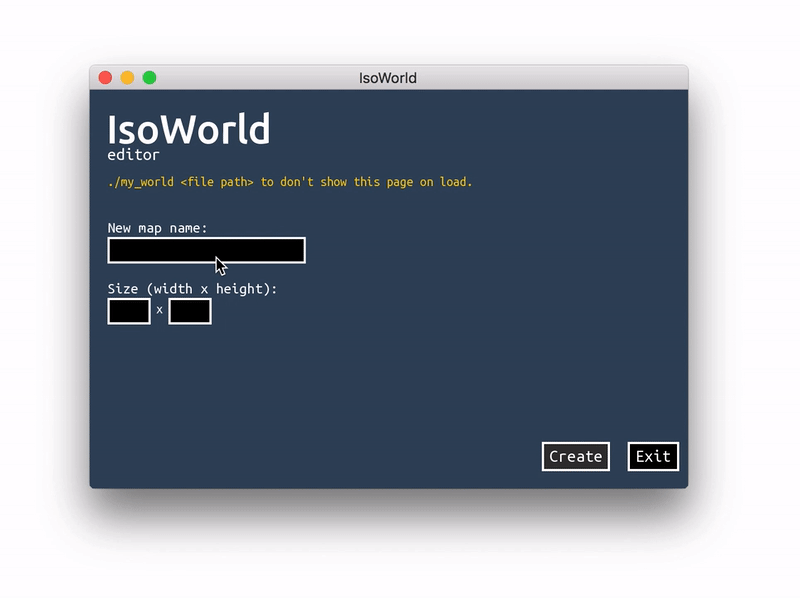The height and width of the screenshot is (598, 800).
Task: Click the 'Size (width x height):' label
Action: [x=192, y=289]
